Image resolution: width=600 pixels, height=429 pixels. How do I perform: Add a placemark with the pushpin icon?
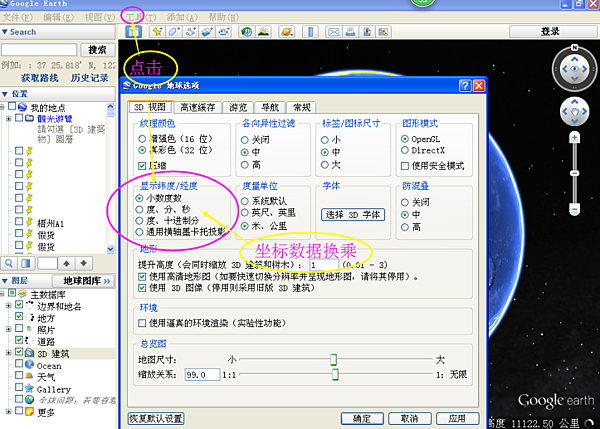tap(157, 32)
